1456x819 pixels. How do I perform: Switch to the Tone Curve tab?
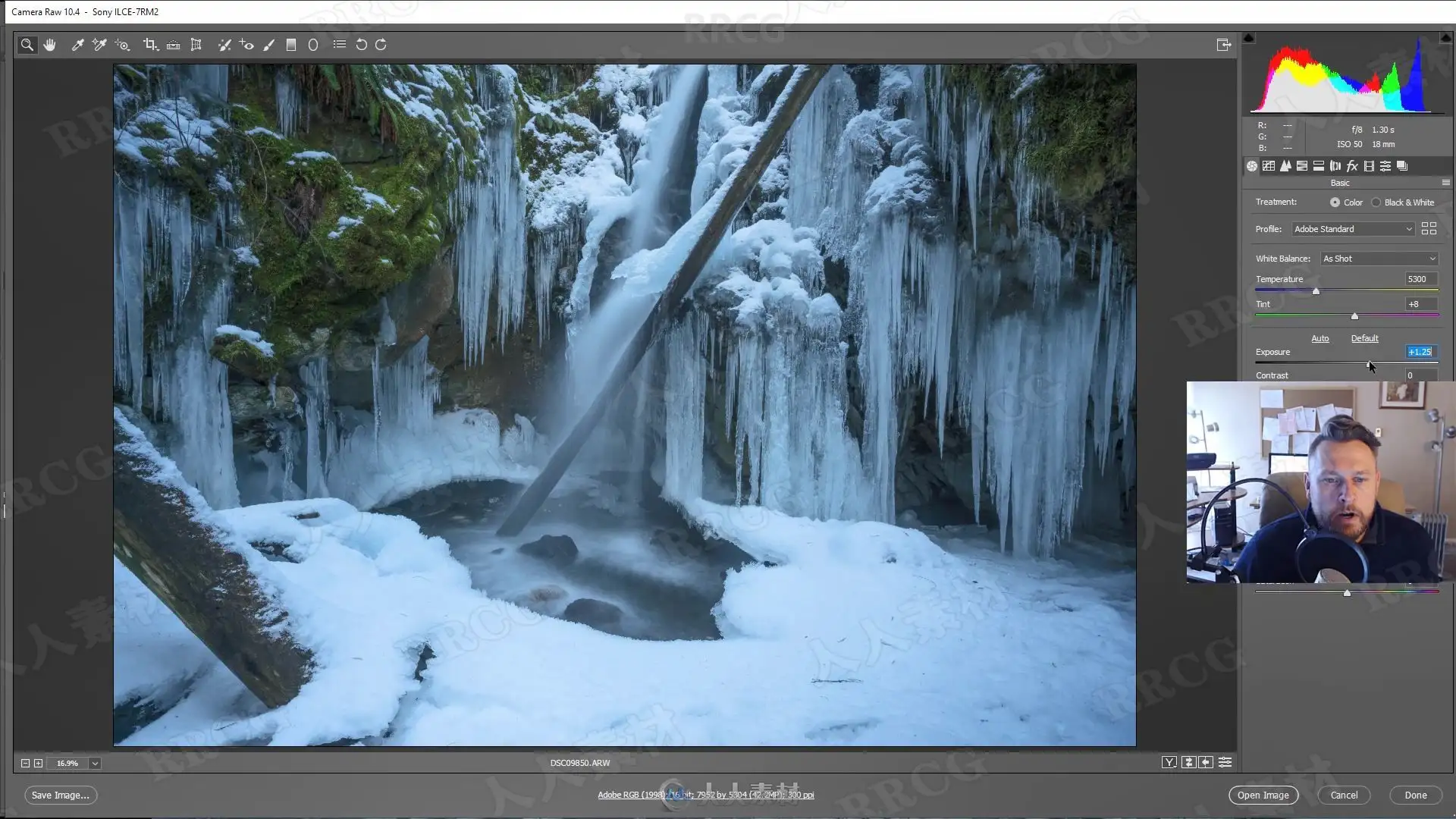click(1269, 166)
